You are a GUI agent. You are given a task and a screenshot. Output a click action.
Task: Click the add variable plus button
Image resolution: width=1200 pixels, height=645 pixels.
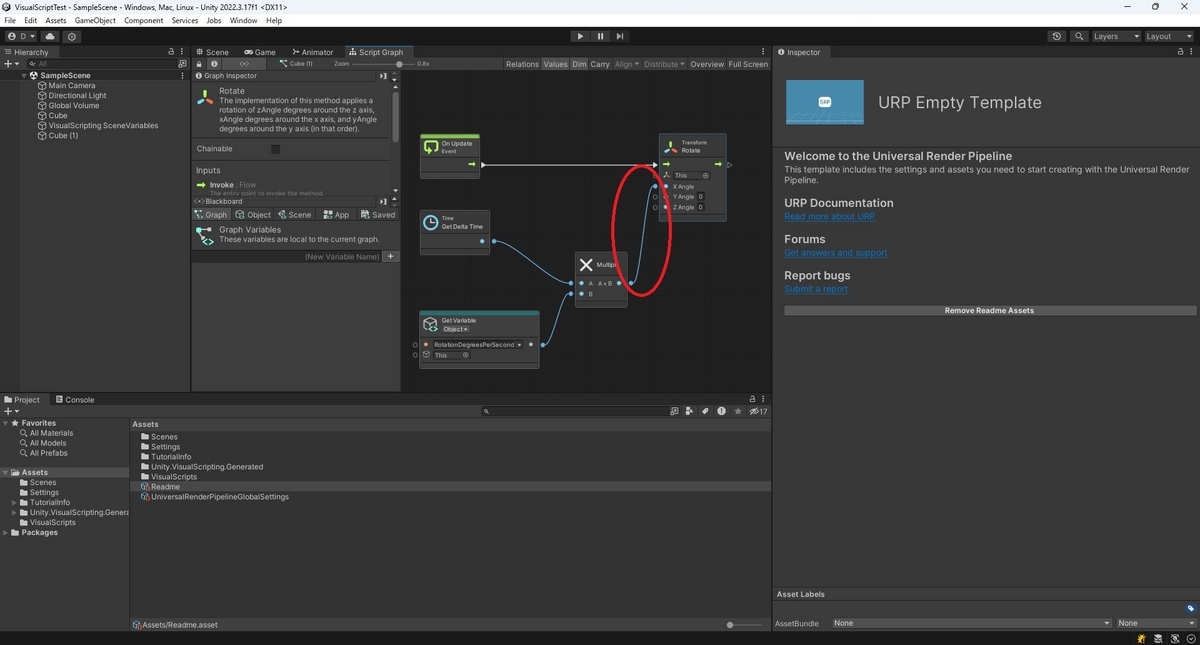pyautogui.click(x=391, y=257)
